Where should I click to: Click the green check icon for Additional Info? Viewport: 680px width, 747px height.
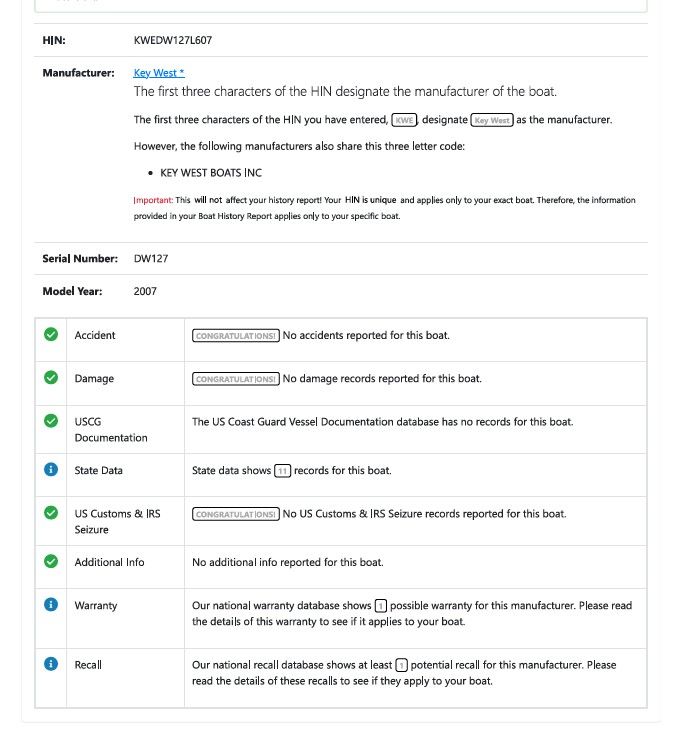51,562
